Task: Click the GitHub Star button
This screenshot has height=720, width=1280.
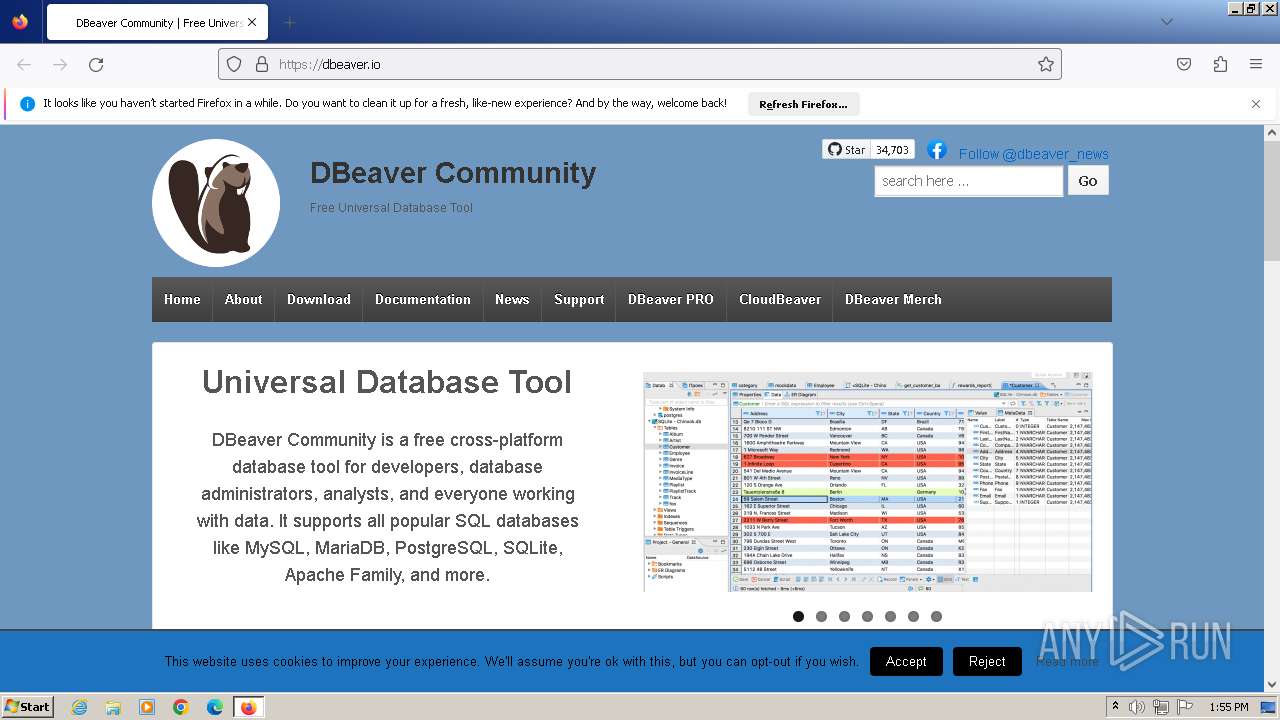Action: [x=846, y=150]
